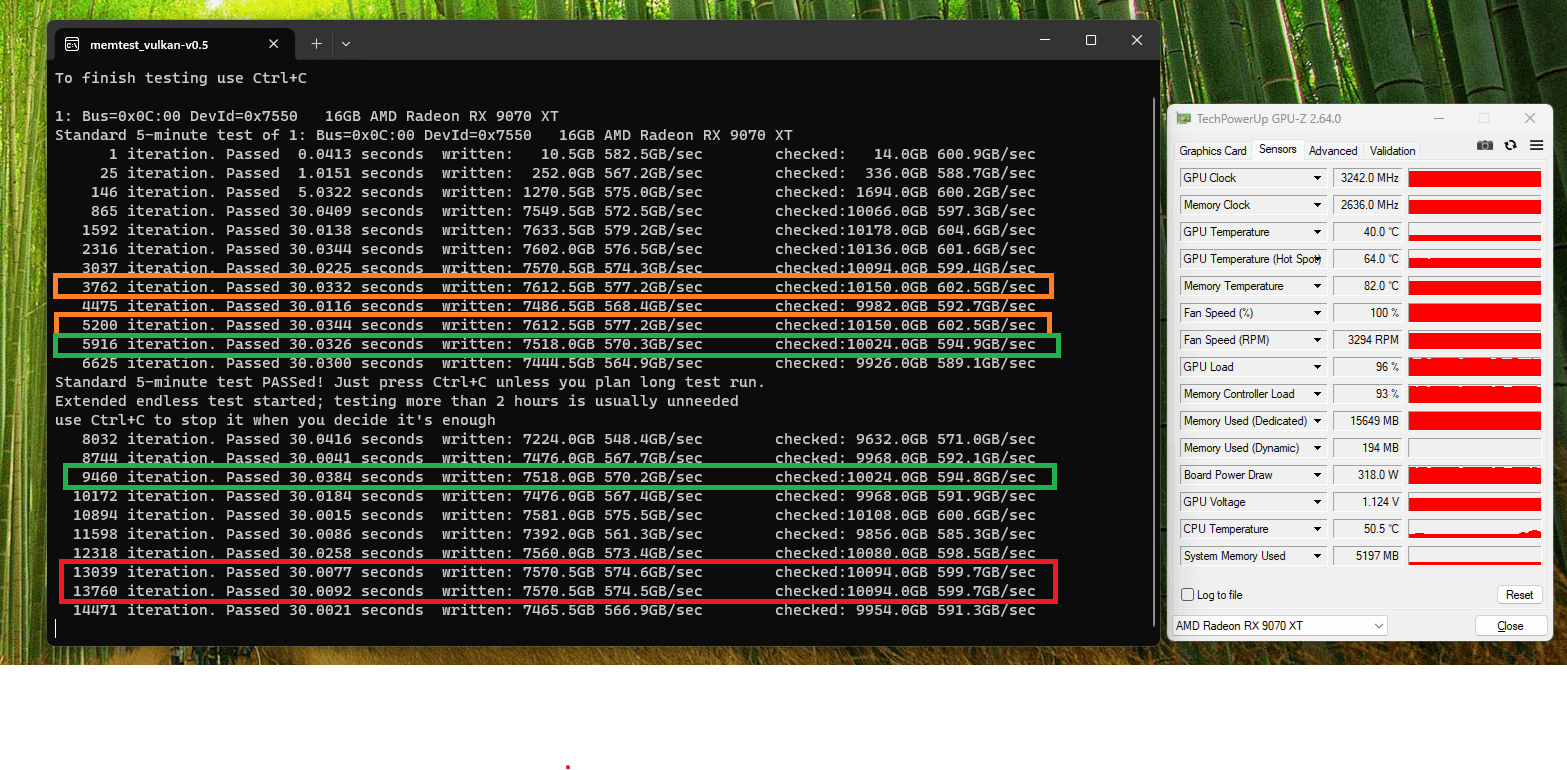Switch to the Graphics Card tab
The height and width of the screenshot is (770, 1567).
click(x=1212, y=151)
